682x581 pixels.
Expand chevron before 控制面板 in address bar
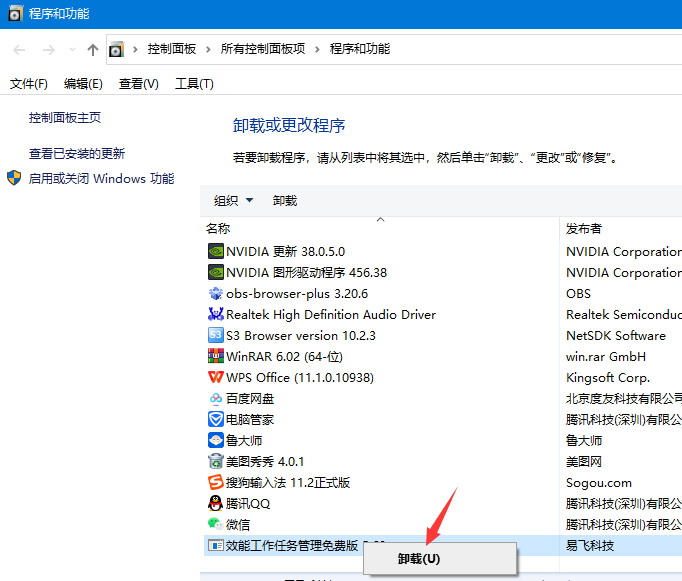(135, 50)
